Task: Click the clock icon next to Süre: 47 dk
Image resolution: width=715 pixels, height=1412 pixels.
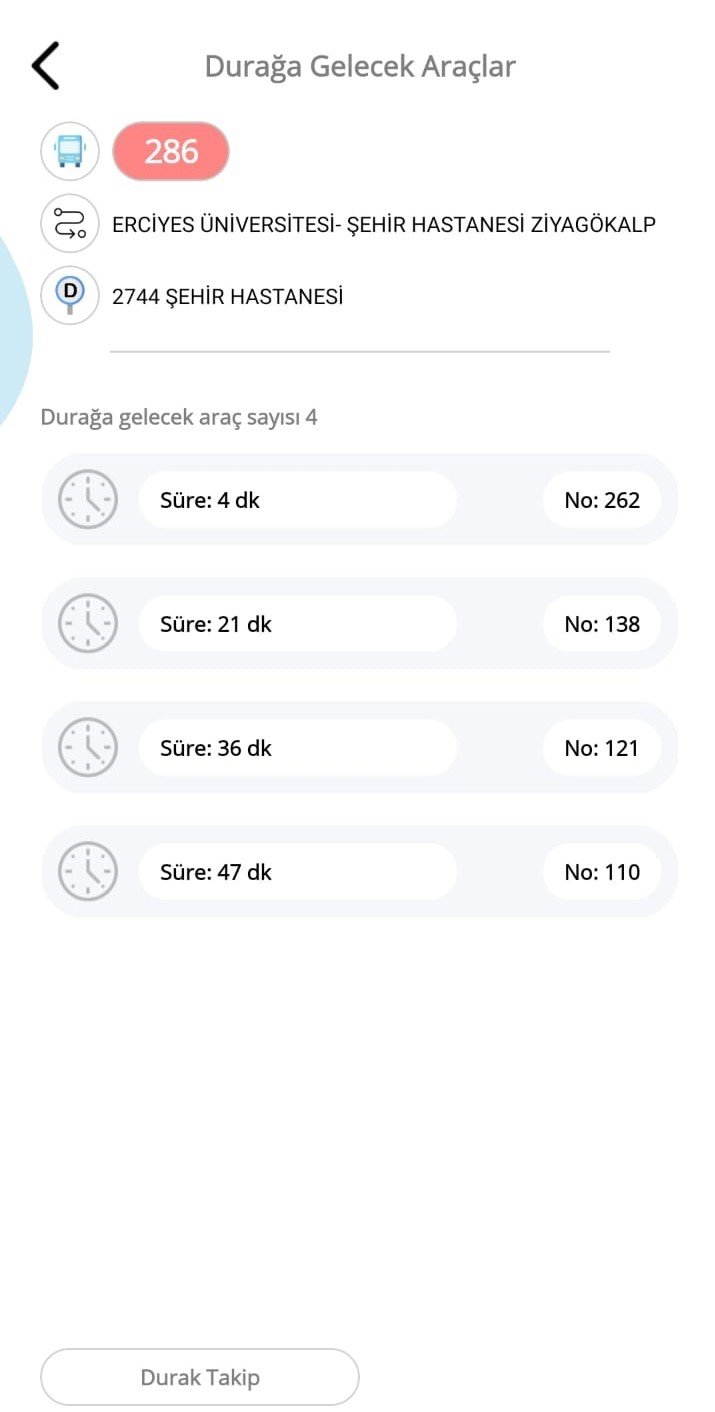Action: pos(88,871)
